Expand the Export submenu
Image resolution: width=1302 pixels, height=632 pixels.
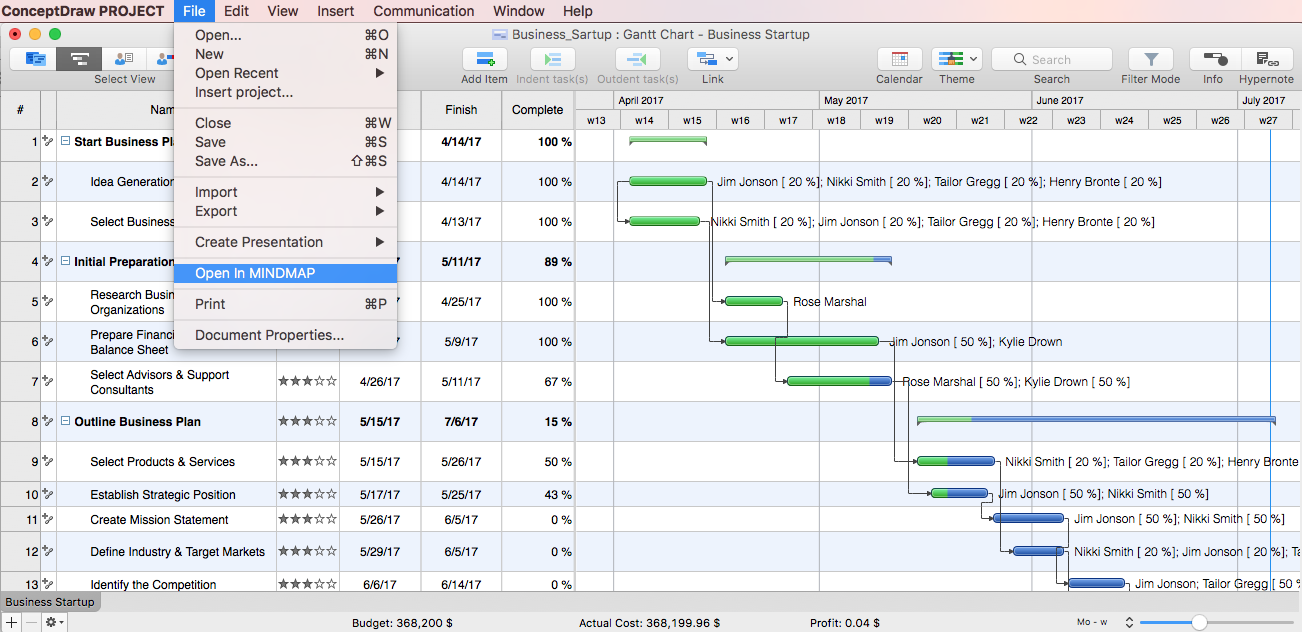tap(380, 211)
